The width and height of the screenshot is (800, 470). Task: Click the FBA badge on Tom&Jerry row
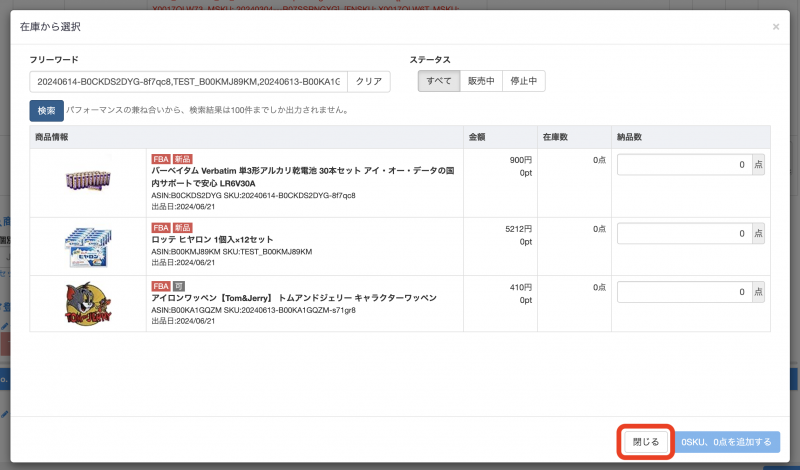click(161, 286)
